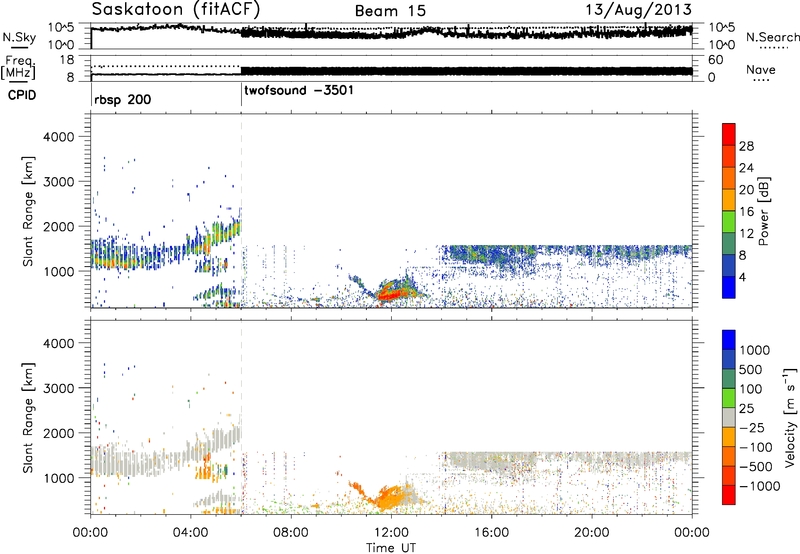Select the "Freq. [MHz]" axis label

18,67
